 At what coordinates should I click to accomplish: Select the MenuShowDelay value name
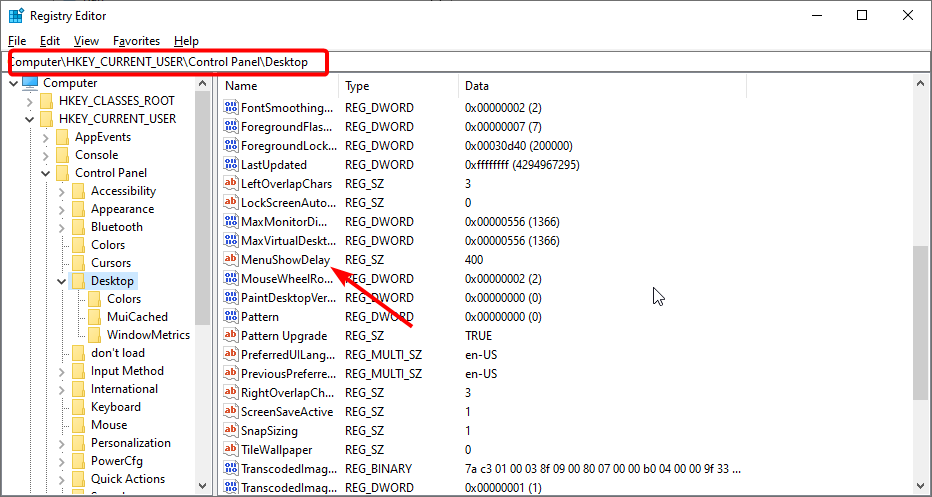(x=285, y=260)
